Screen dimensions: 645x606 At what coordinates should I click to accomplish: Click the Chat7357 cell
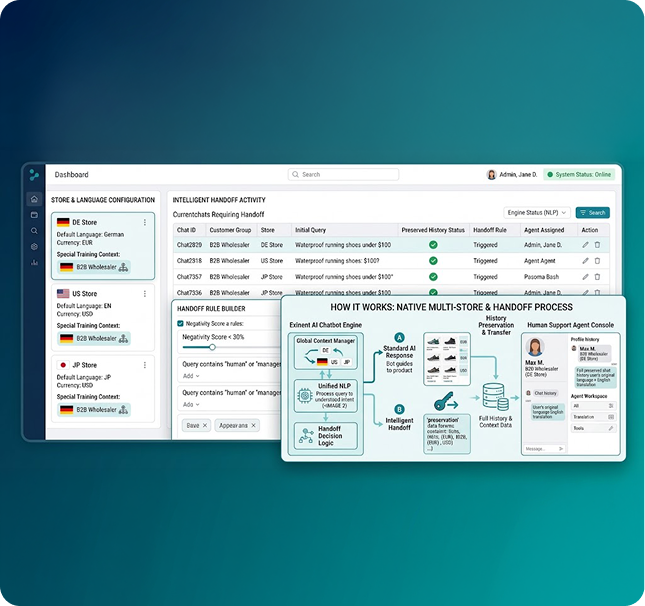(x=189, y=277)
